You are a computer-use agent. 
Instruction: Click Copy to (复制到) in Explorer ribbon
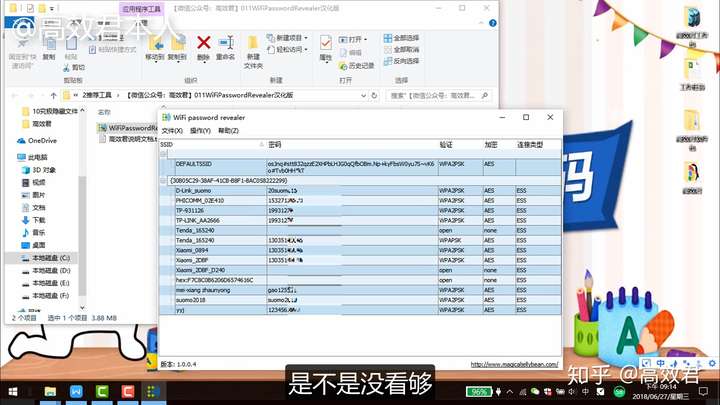177,48
